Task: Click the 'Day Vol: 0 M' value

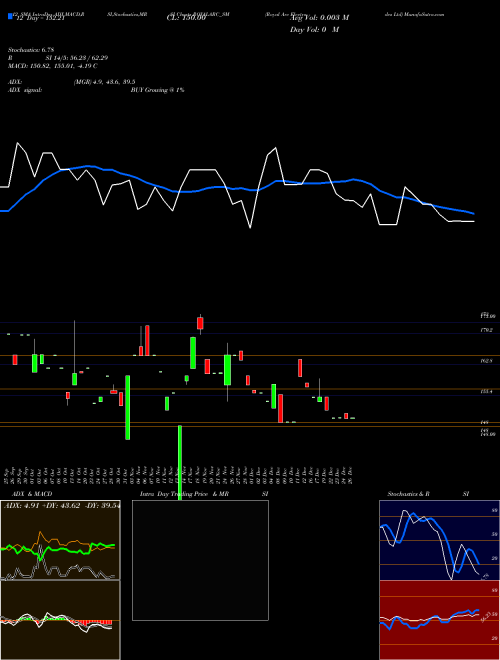Action: (314, 30)
